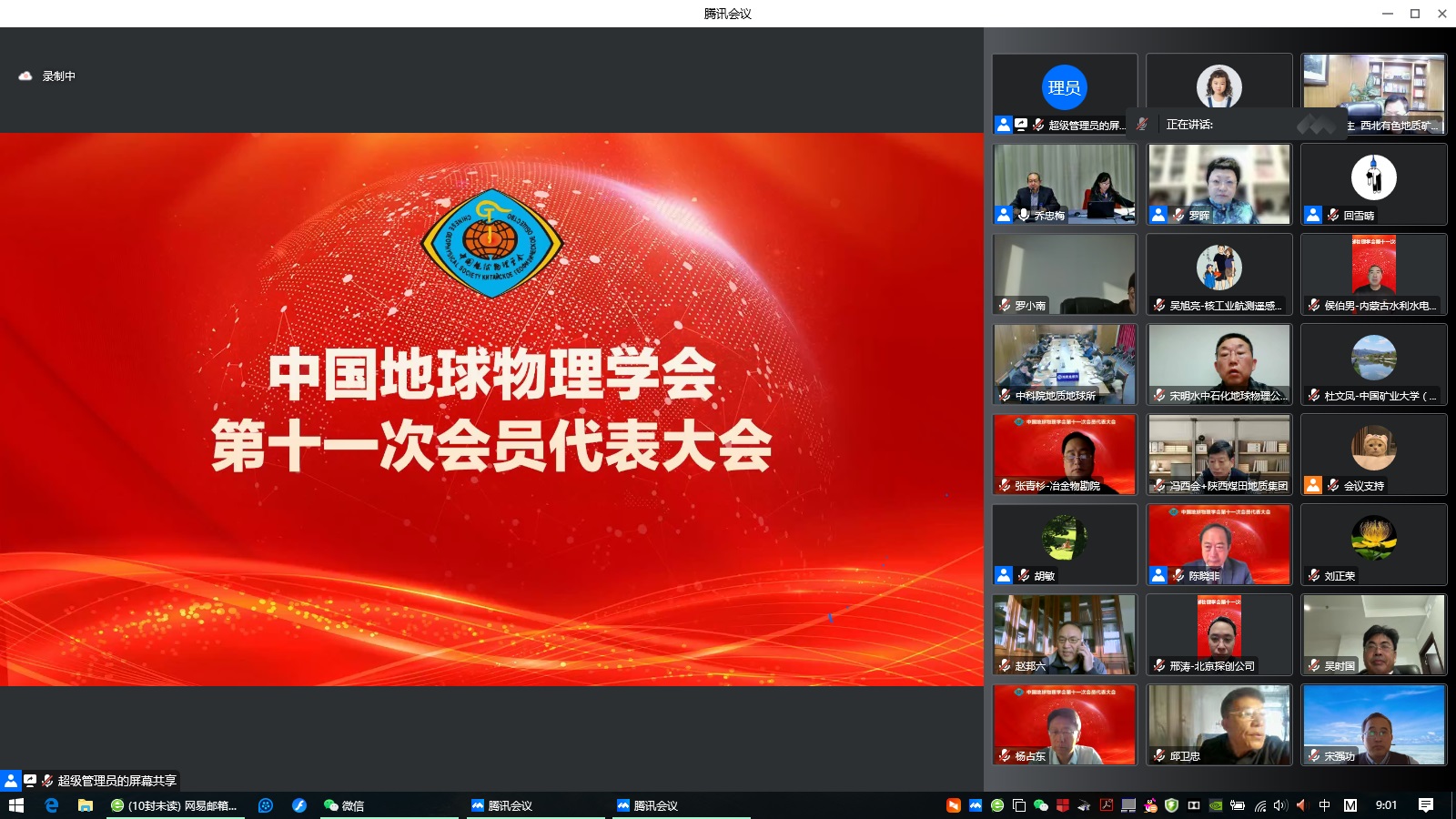Select the 杨占东 video tile
Image resolution: width=1456 pixels, height=819 pixels.
click(x=1065, y=724)
